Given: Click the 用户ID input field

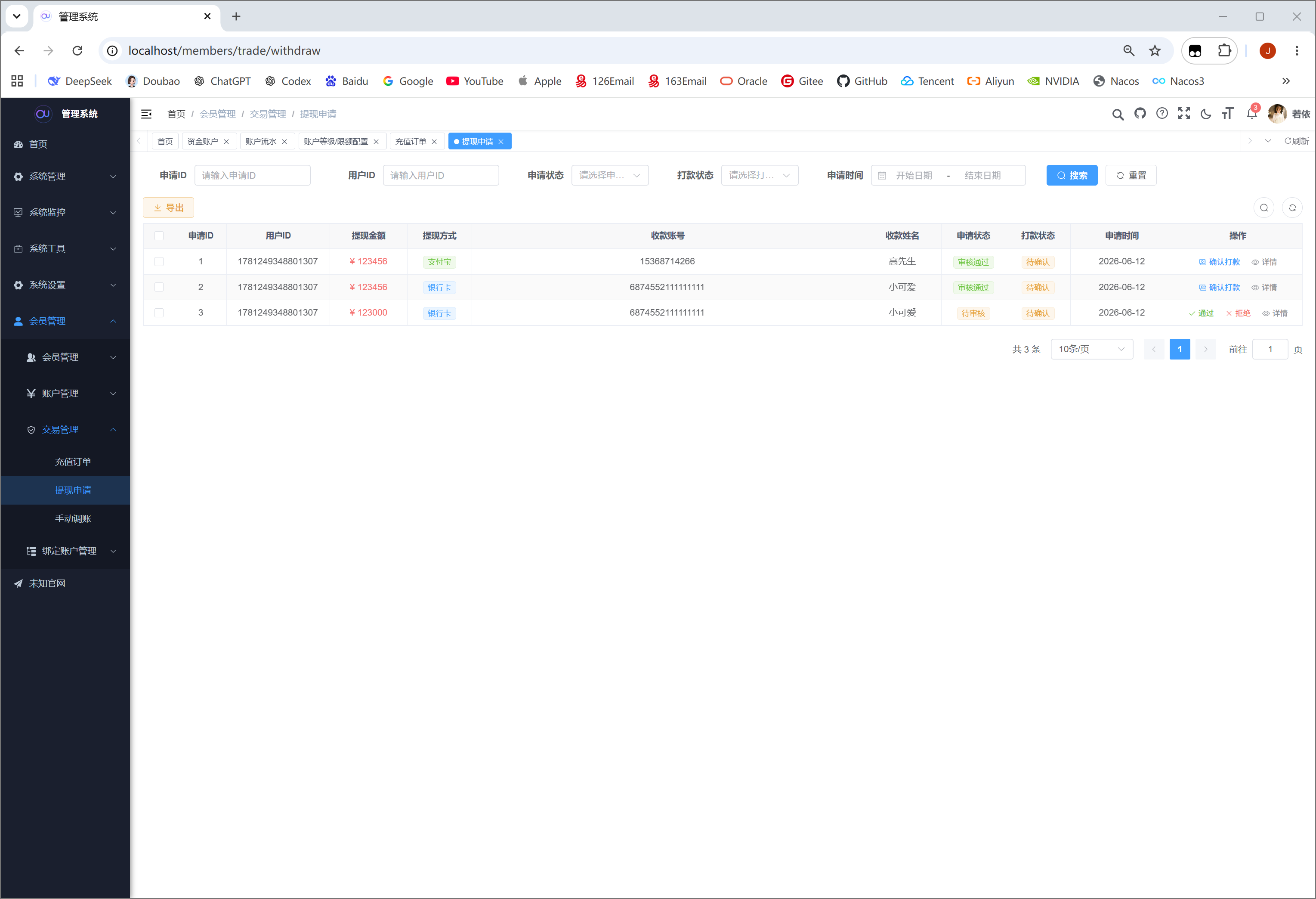Looking at the screenshot, I should [x=441, y=176].
